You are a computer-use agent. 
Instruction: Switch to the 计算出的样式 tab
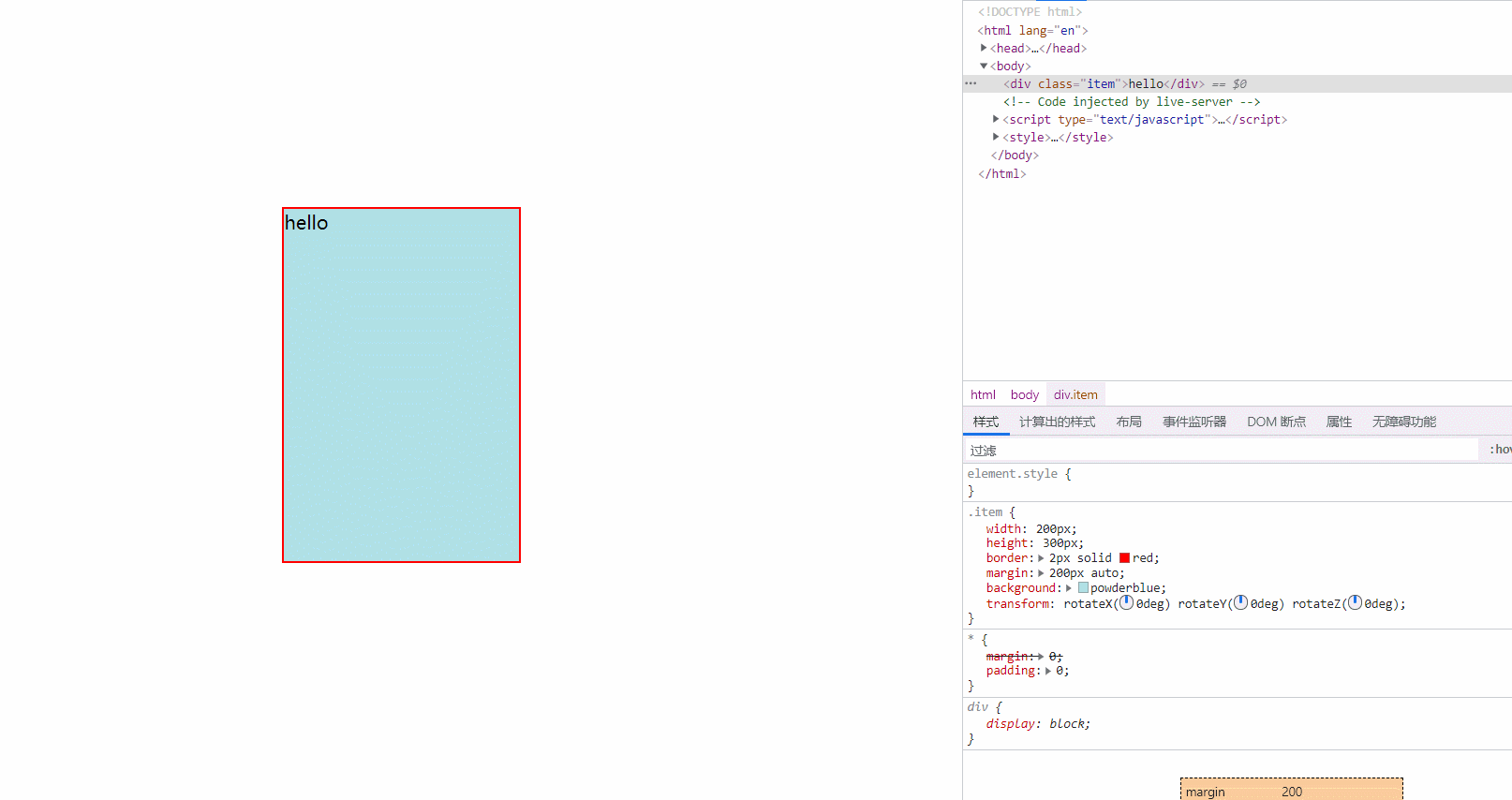coord(1057,422)
